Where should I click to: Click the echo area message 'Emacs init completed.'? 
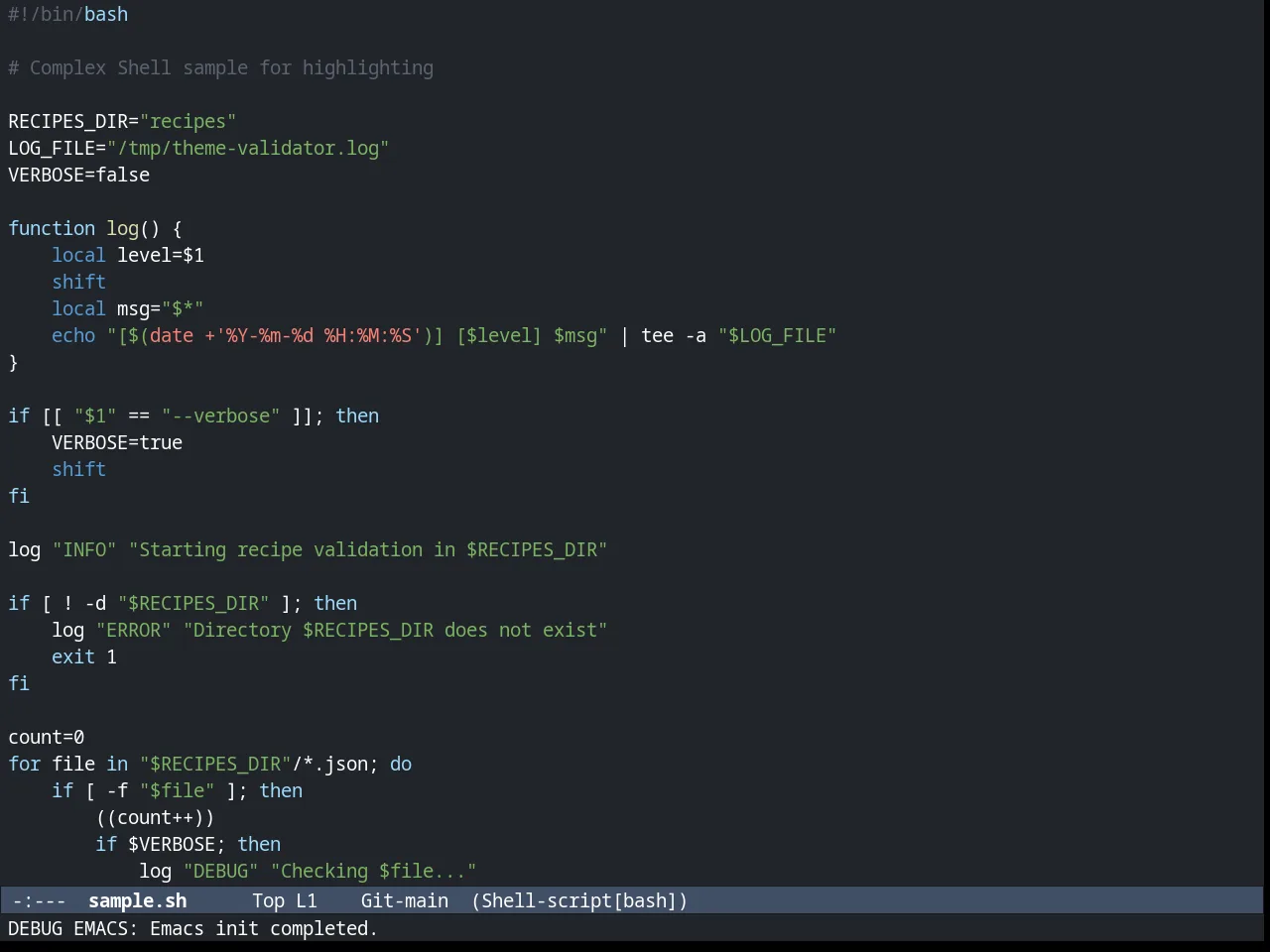click(263, 928)
